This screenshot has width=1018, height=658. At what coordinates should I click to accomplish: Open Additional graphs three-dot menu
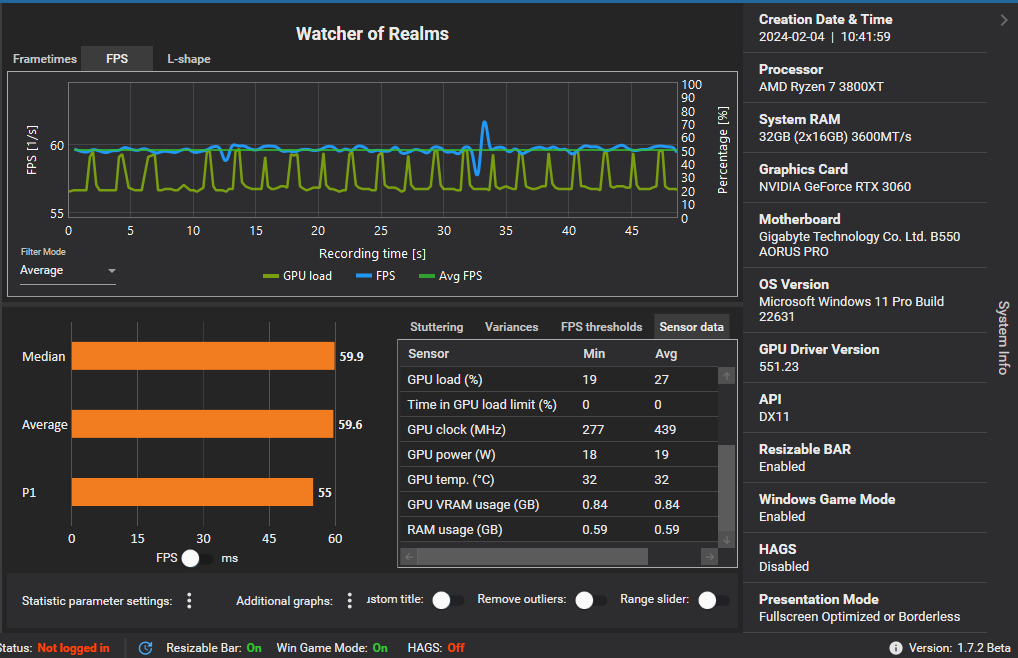click(x=349, y=601)
